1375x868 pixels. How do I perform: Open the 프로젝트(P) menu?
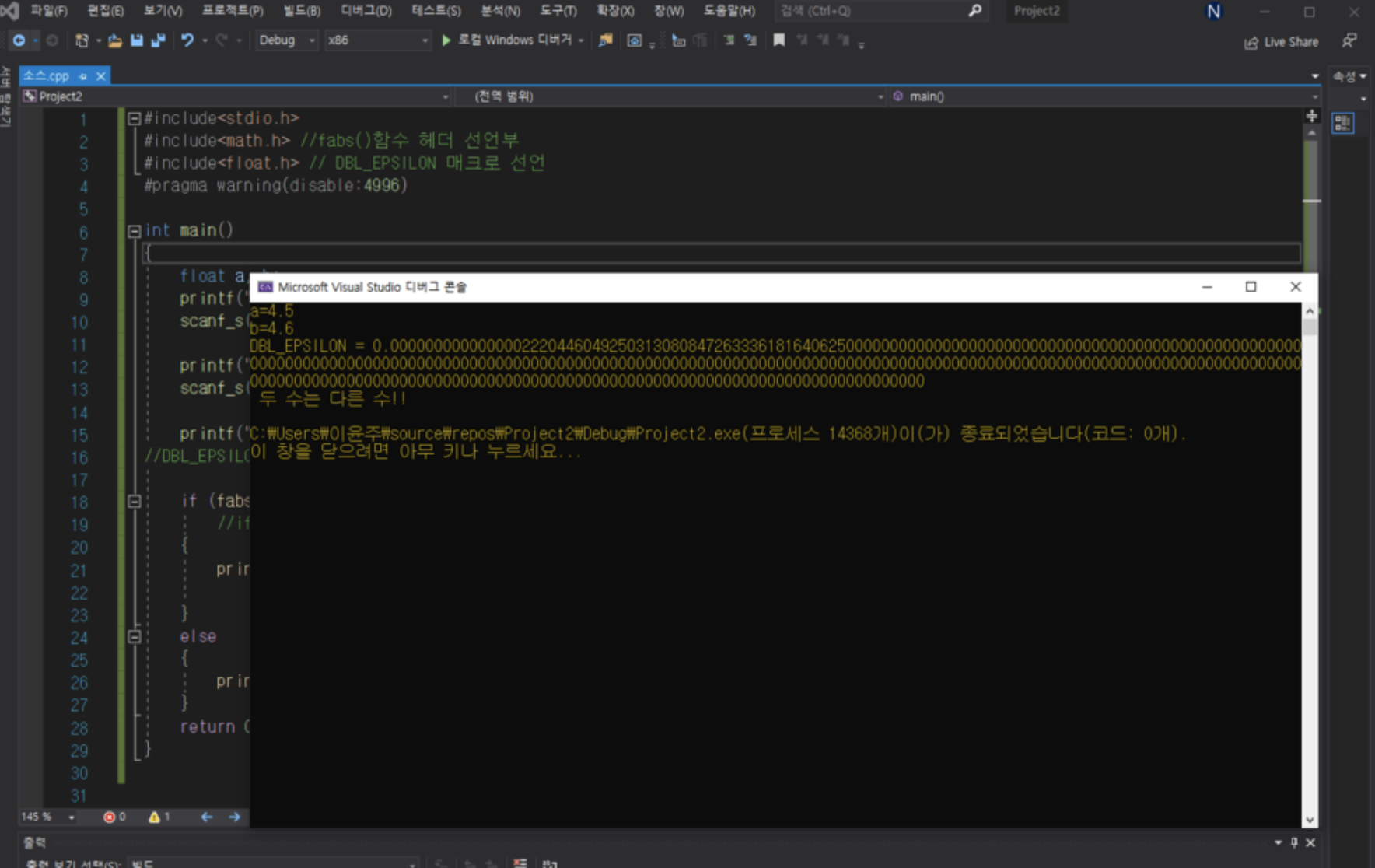pyautogui.click(x=233, y=11)
